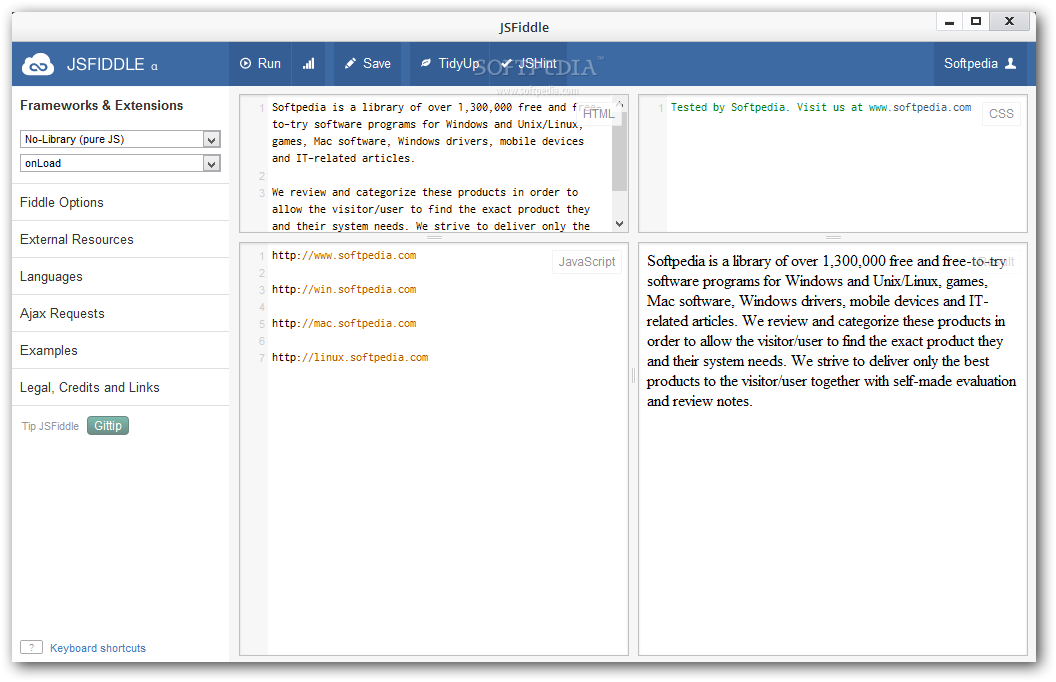Click the HTML panel label
Screen dimensions: 1056x682
pos(599,114)
